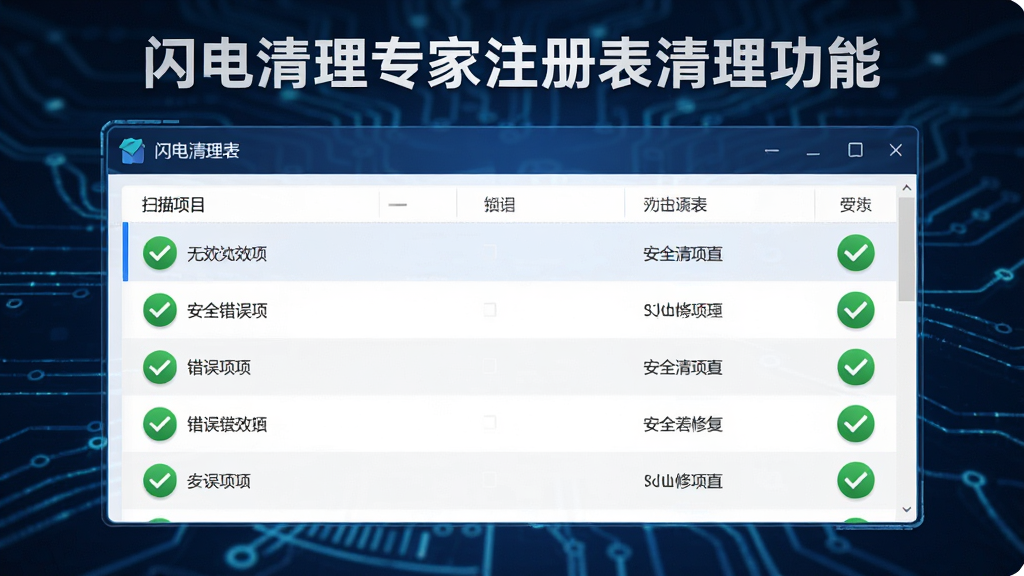The image size is (1024, 576).
Task: Close the 闪电清理表 window
Action: tap(895, 150)
